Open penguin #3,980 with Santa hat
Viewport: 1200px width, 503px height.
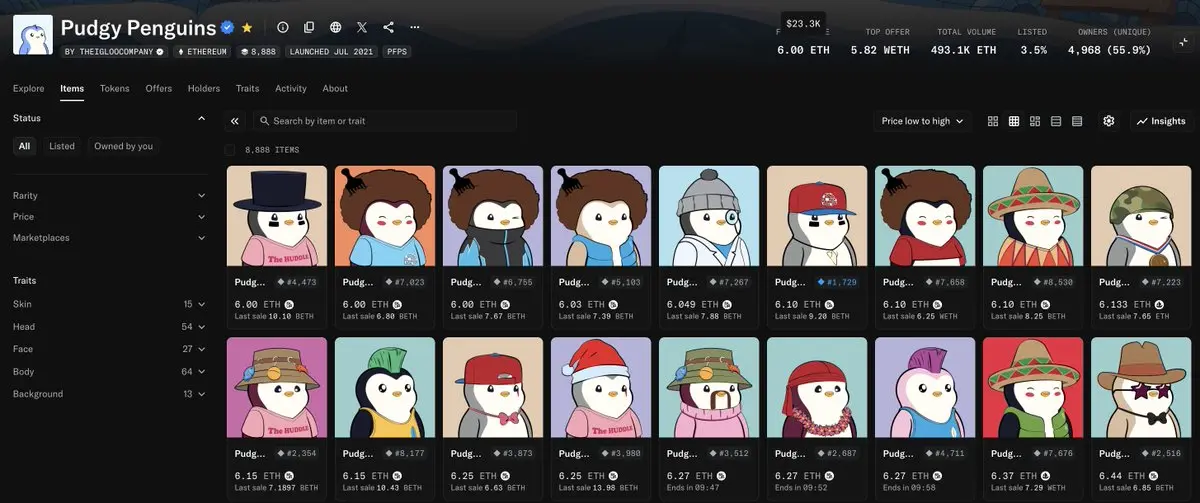click(601, 419)
